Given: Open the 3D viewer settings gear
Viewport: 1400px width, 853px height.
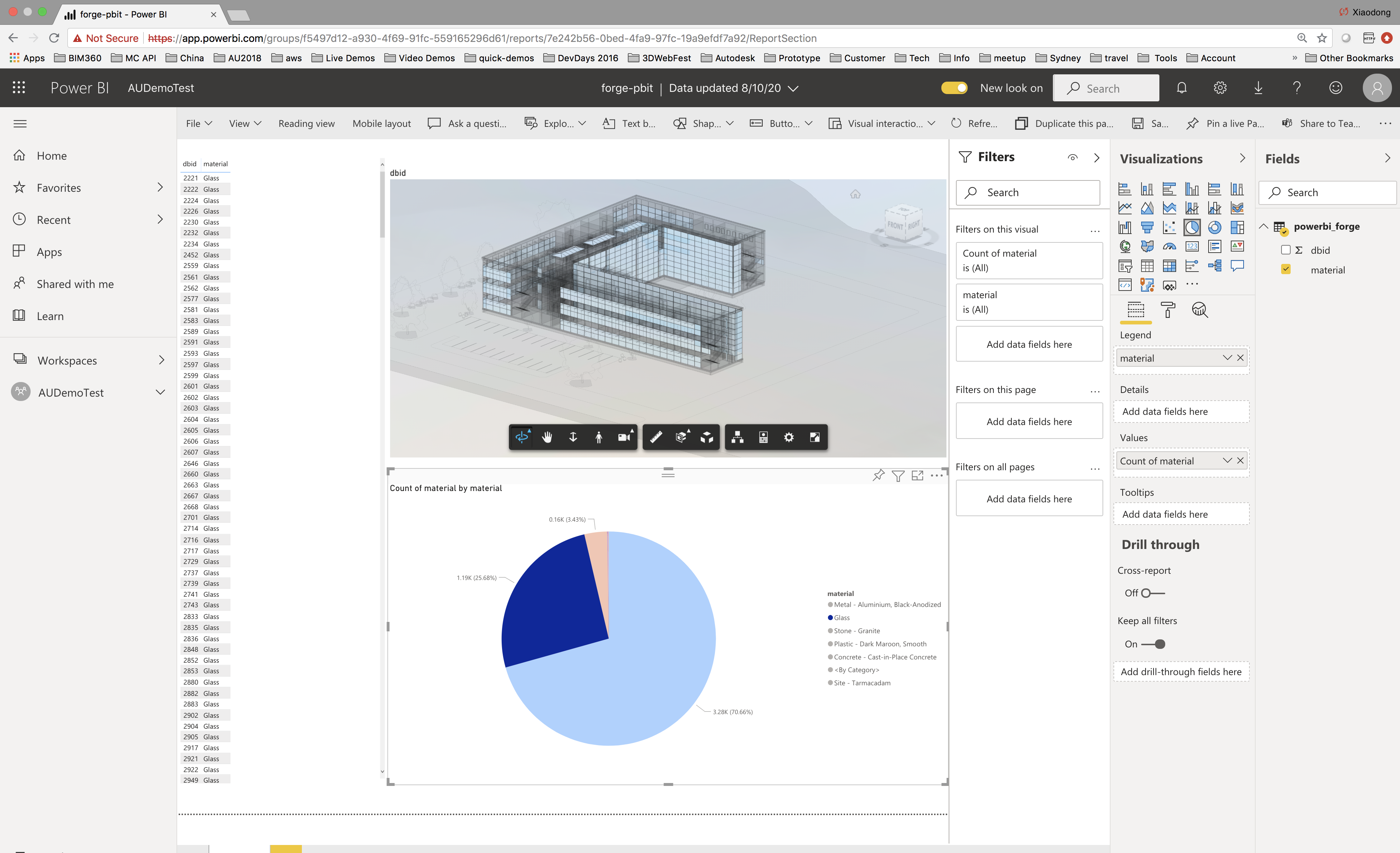Looking at the screenshot, I should 789,437.
